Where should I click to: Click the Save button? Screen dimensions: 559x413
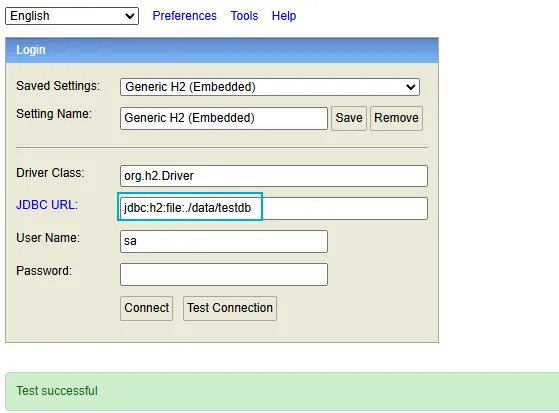349,118
